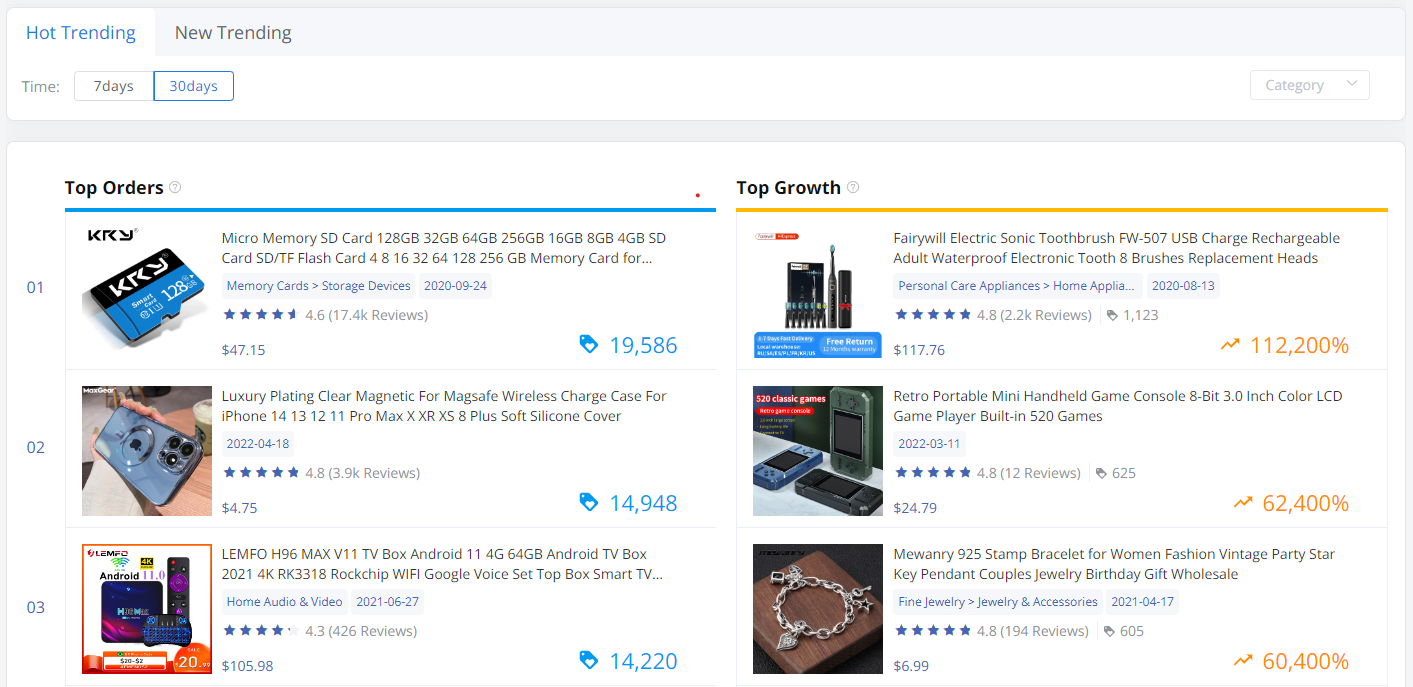This screenshot has width=1413, height=687.
Task: Click the Memory Cards > Storage Devices category tag
Action: click(x=318, y=286)
